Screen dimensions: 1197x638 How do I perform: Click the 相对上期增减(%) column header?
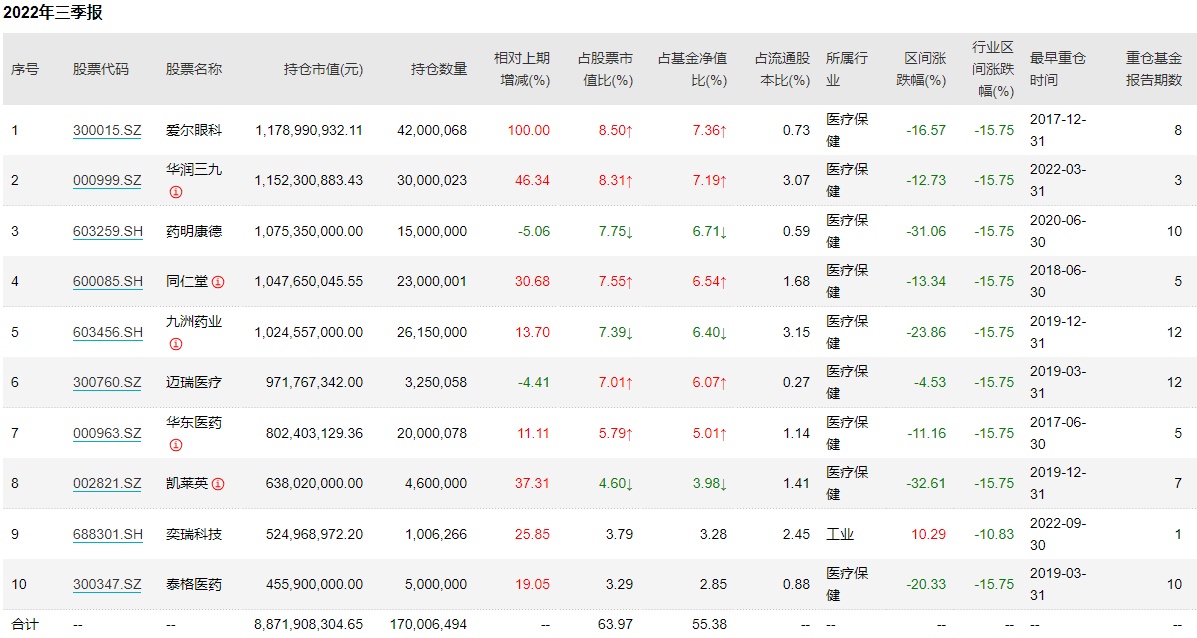click(522, 69)
